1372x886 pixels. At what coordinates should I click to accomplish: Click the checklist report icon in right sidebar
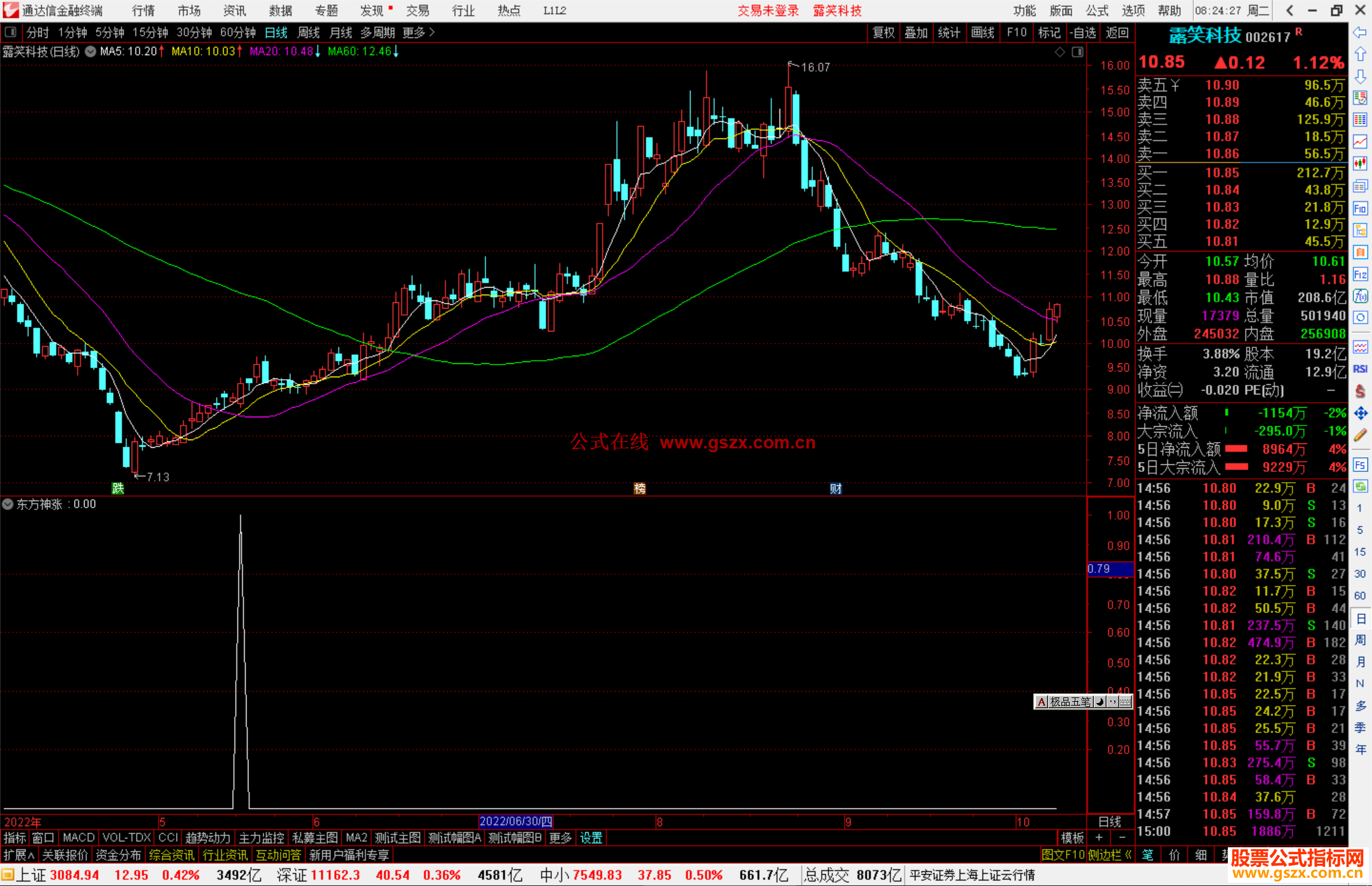pyautogui.click(x=1360, y=98)
